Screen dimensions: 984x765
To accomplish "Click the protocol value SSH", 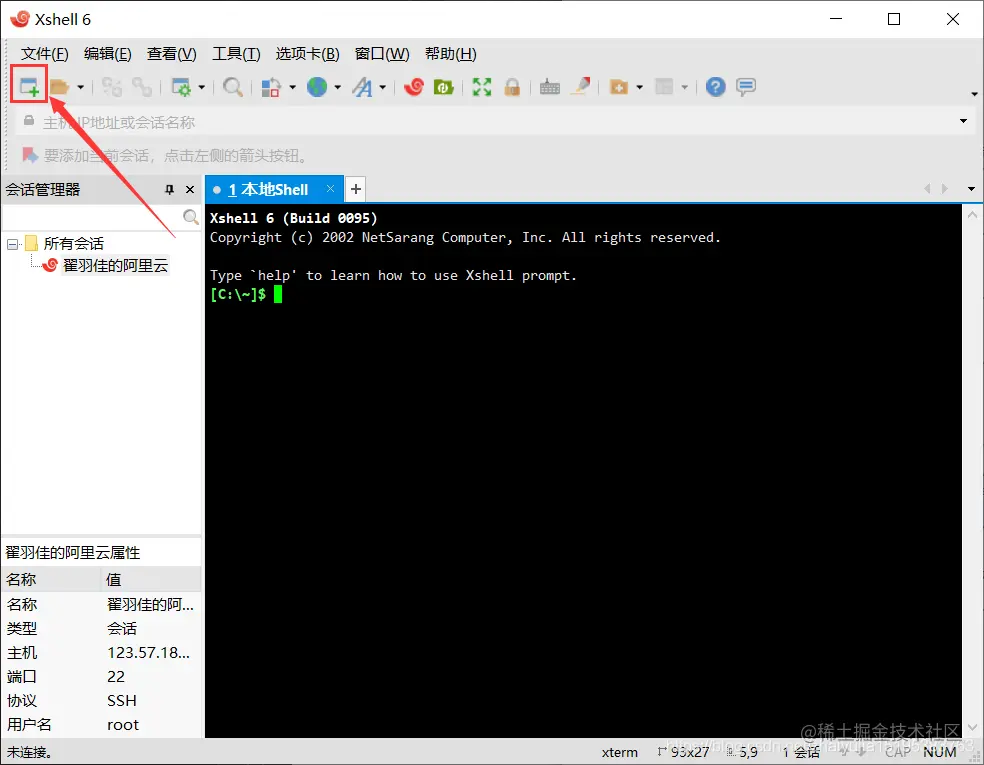I will pyautogui.click(x=122, y=700).
